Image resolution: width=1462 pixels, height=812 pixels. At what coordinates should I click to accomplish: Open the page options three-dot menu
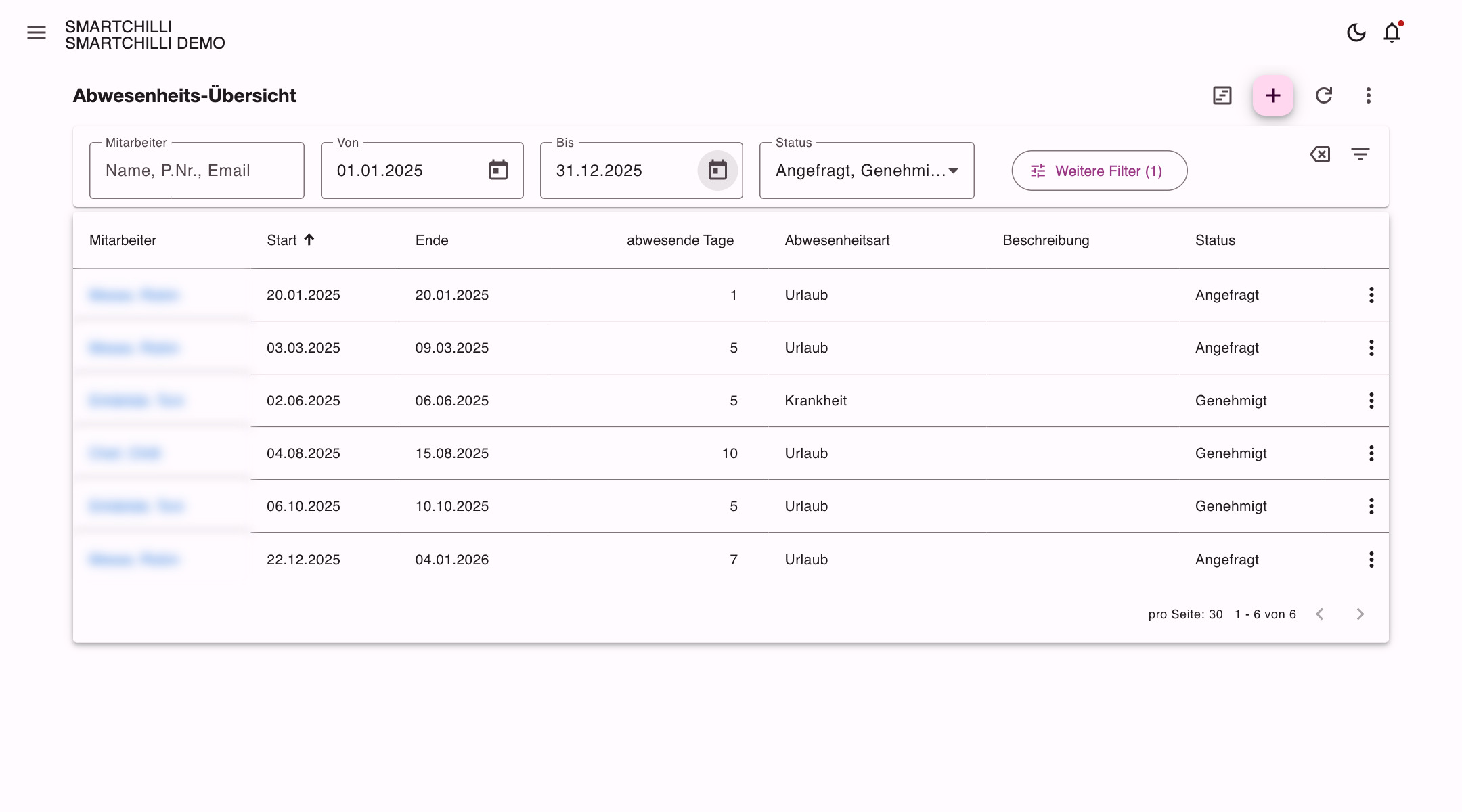(1369, 95)
